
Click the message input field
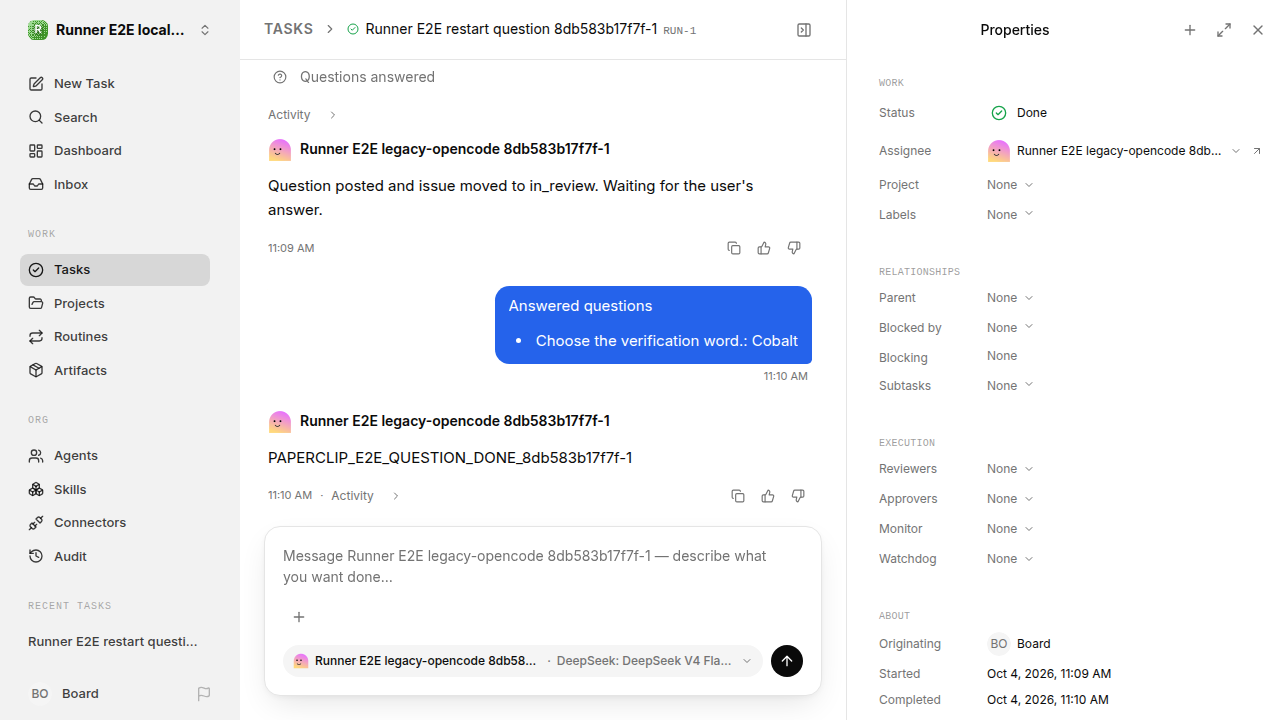pyautogui.click(x=543, y=567)
